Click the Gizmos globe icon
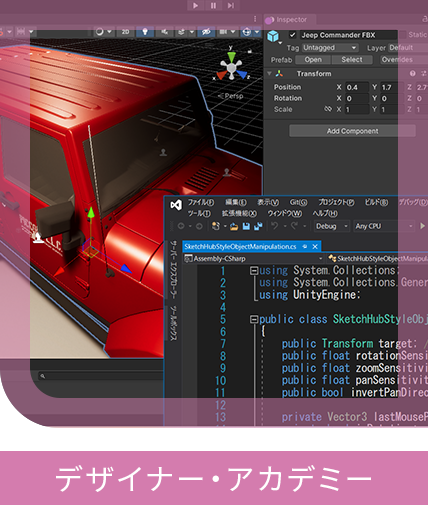This screenshot has width=428, height=505. tap(247, 32)
